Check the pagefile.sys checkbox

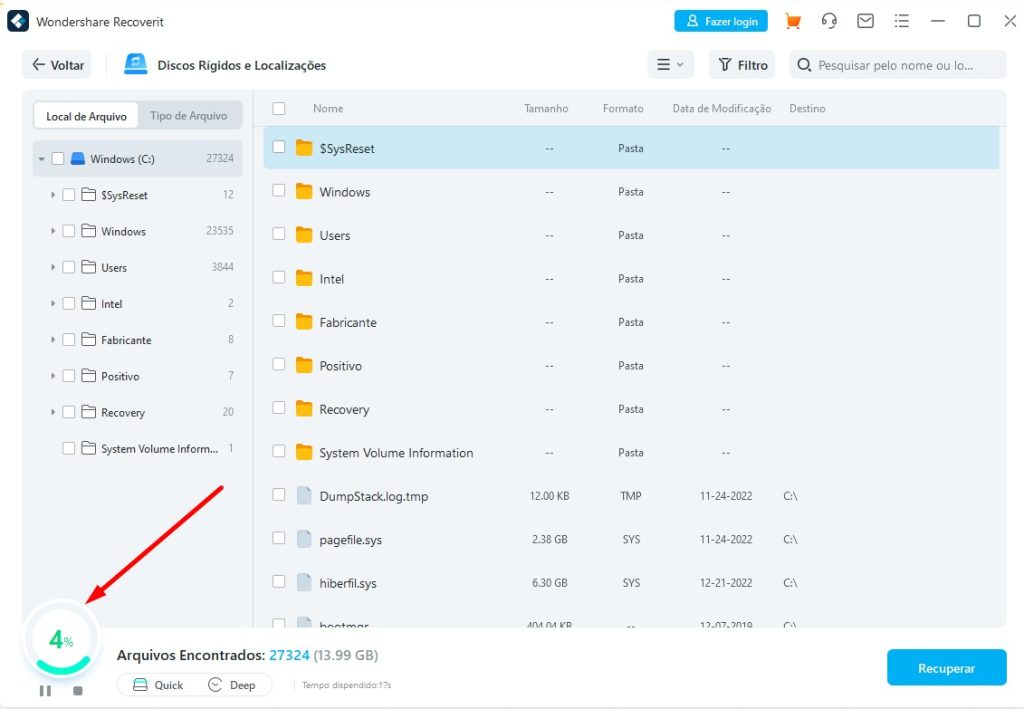pos(279,538)
